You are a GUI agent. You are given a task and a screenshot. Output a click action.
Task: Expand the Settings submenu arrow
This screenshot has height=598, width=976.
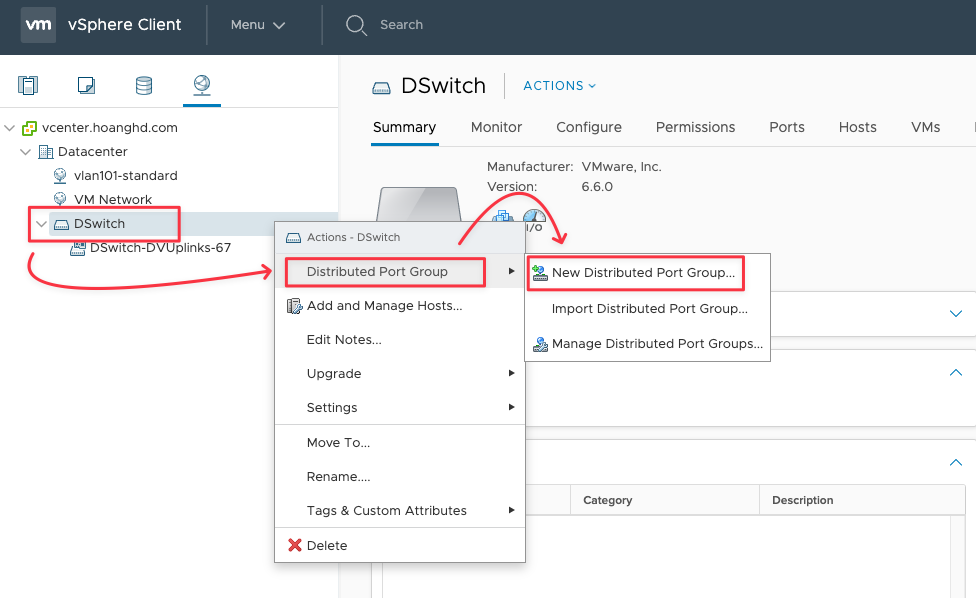511,407
